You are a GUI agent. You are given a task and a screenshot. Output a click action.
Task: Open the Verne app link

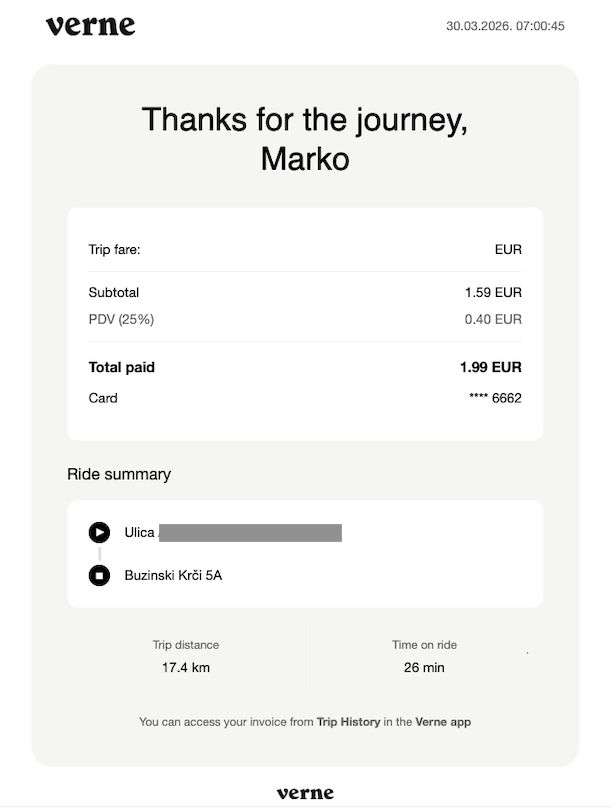pos(443,721)
